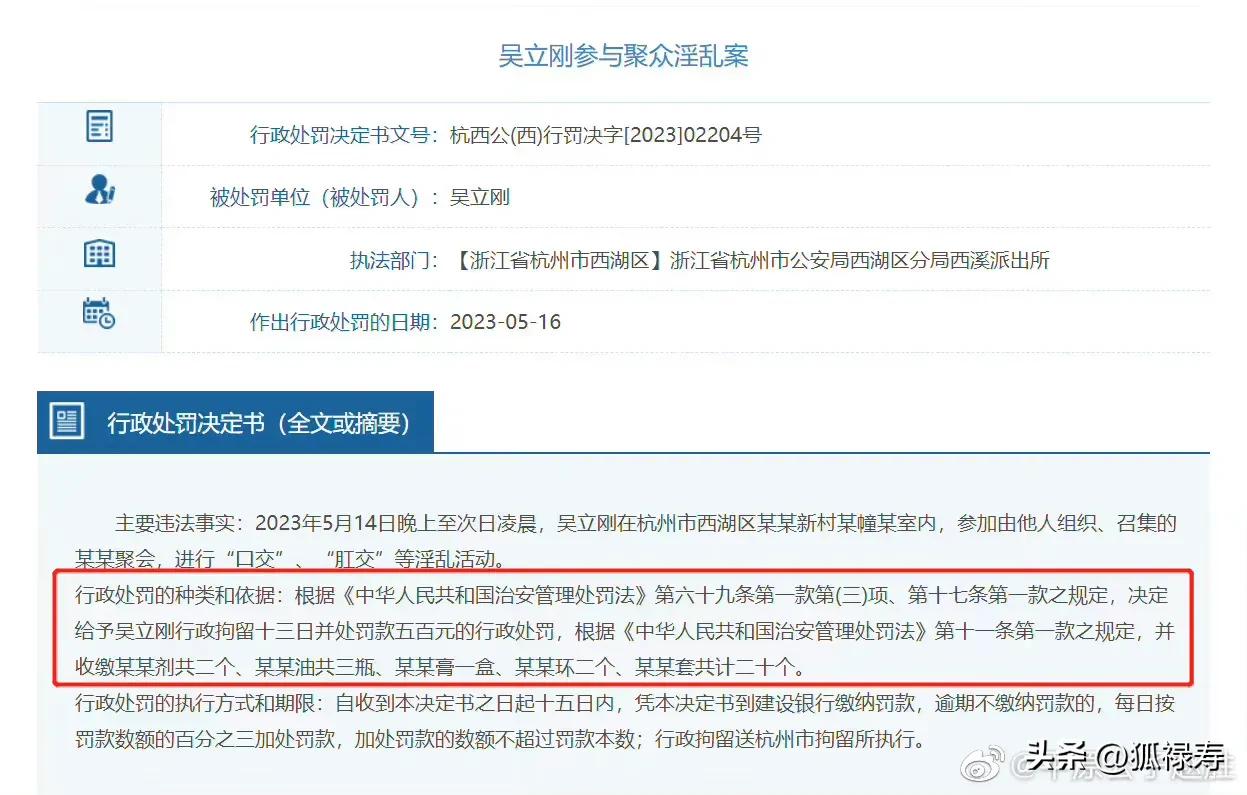Click the 执法部门 agency text 西溪派出所
This screenshot has width=1247, height=795.
(x=1000, y=260)
